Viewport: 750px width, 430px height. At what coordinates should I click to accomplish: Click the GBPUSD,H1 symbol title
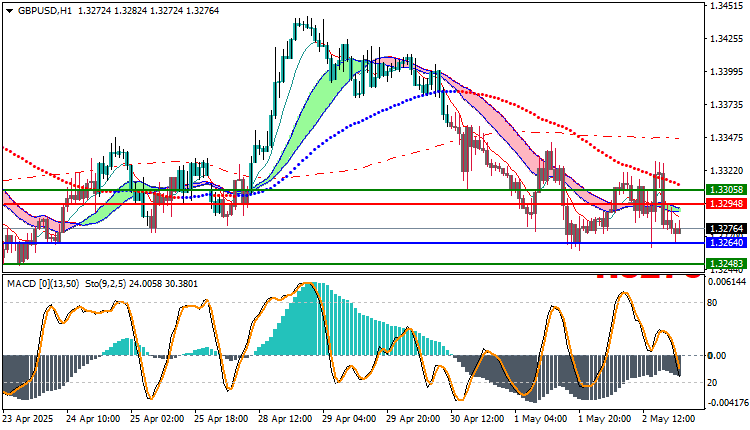pos(44,11)
